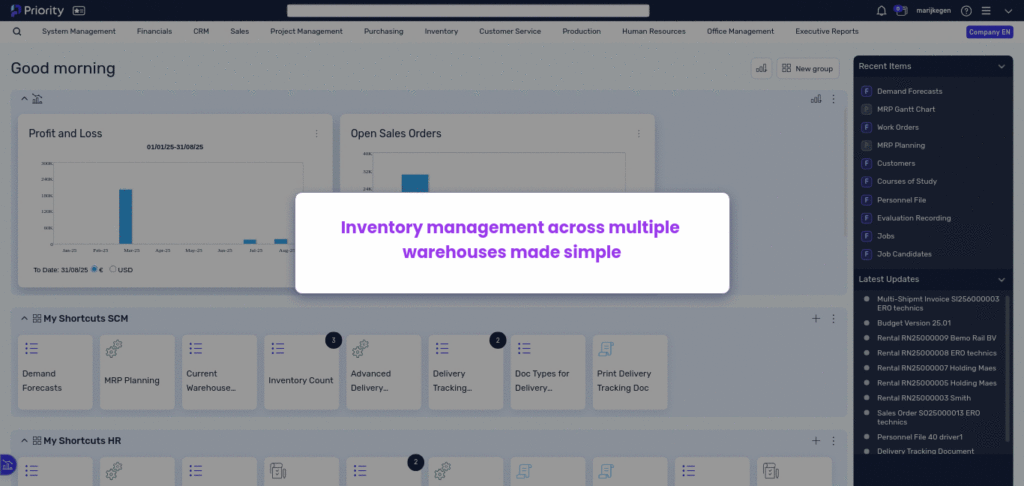Collapse My Shortcuts HR group

point(25,441)
